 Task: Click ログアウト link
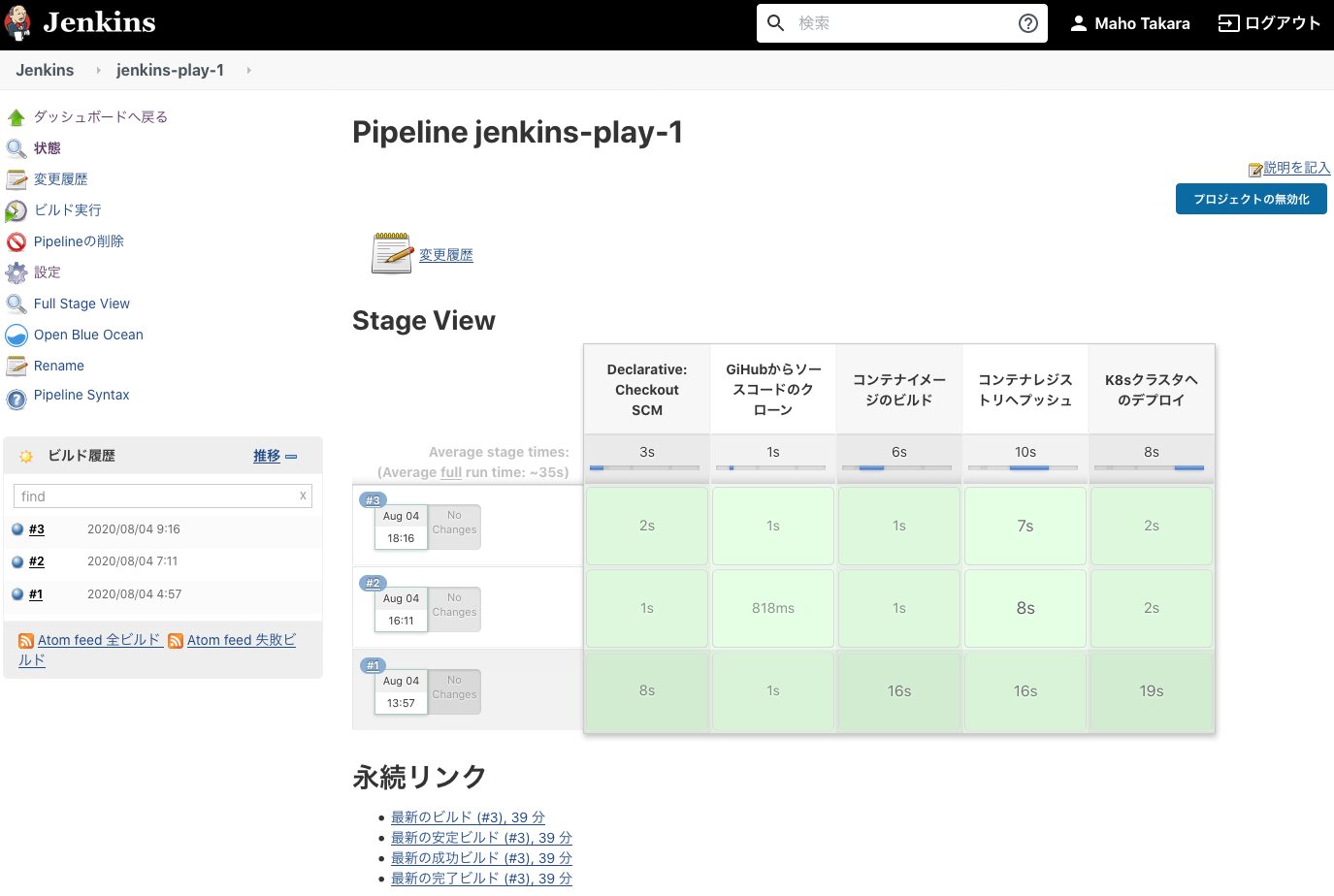click(x=1283, y=23)
